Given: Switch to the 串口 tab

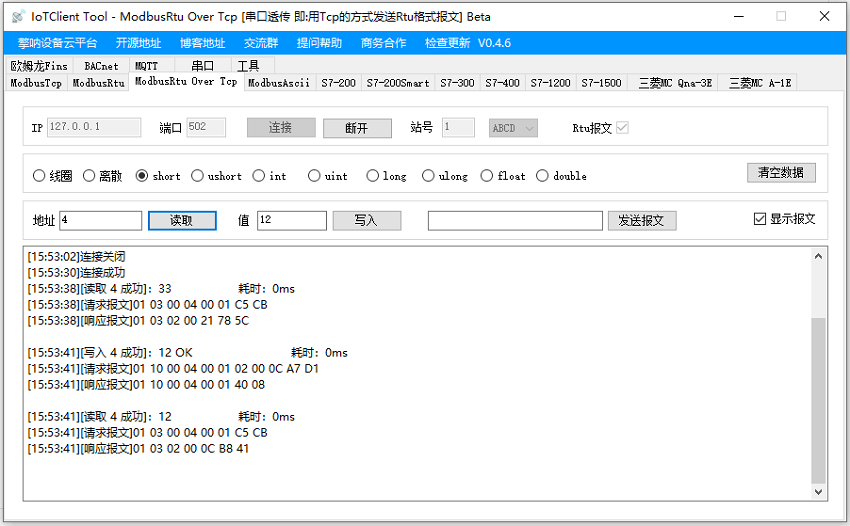Looking at the screenshot, I should (203, 66).
